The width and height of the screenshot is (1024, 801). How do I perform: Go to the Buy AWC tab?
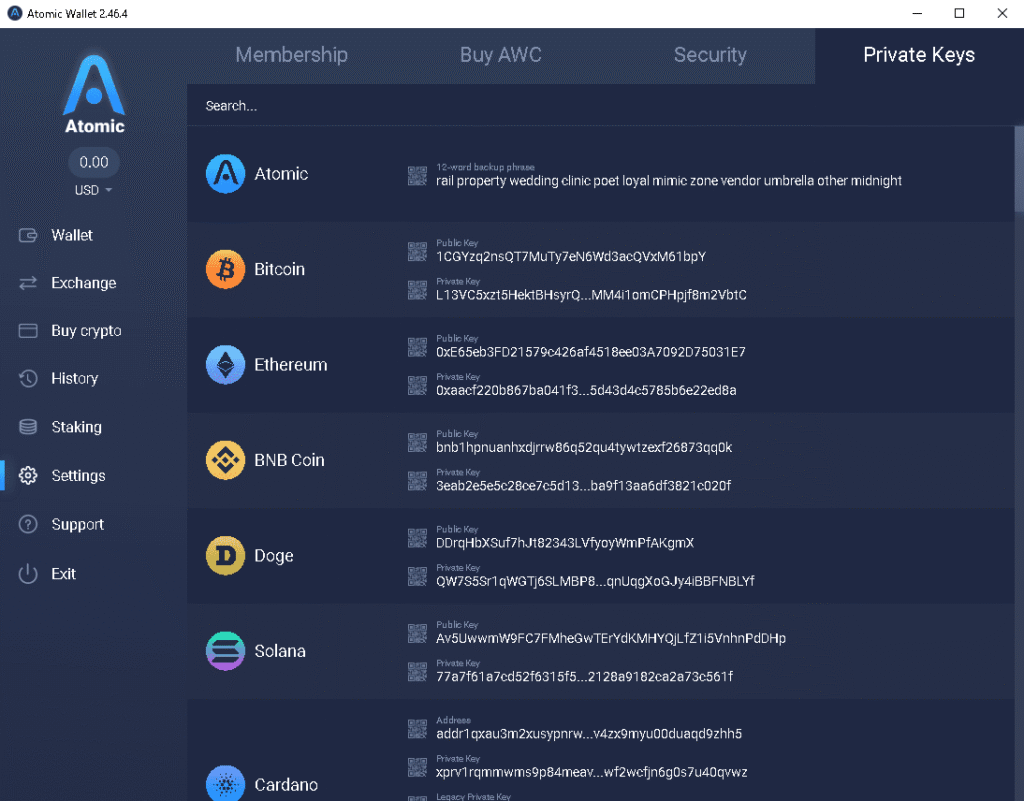(500, 55)
